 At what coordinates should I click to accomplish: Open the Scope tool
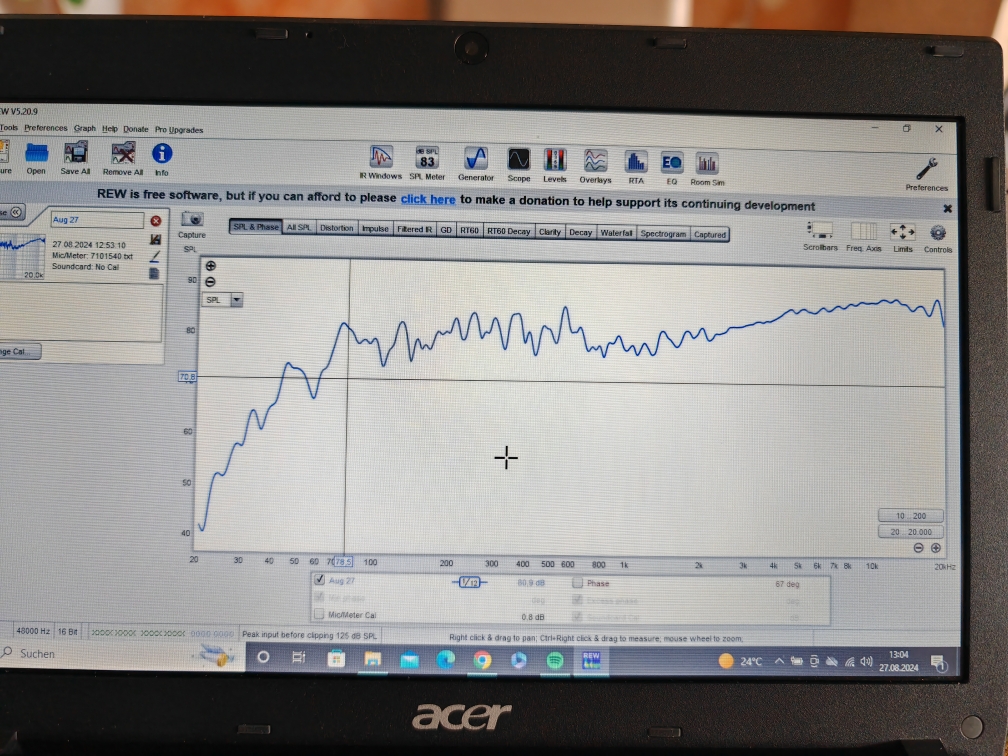(x=518, y=160)
